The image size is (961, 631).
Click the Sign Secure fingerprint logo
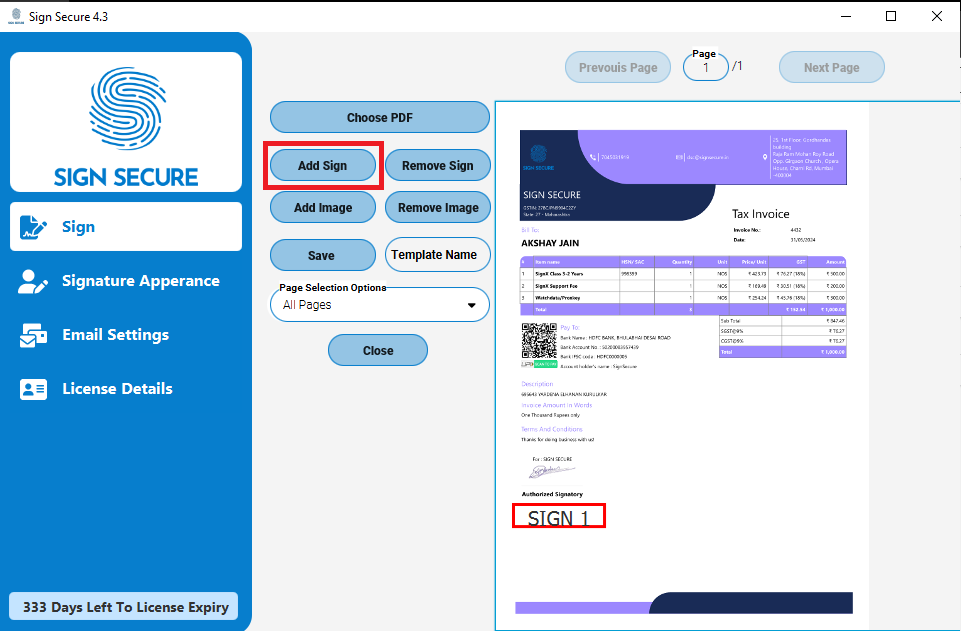coord(127,108)
